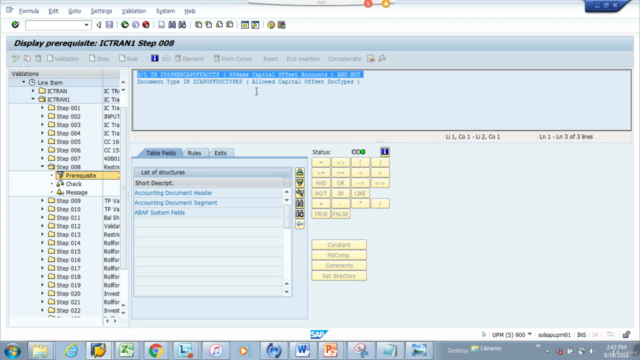Image resolution: width=640 pixels, height=360 pixels.
Task: Click the Create New Session icon
Action: tap(245, 25)
